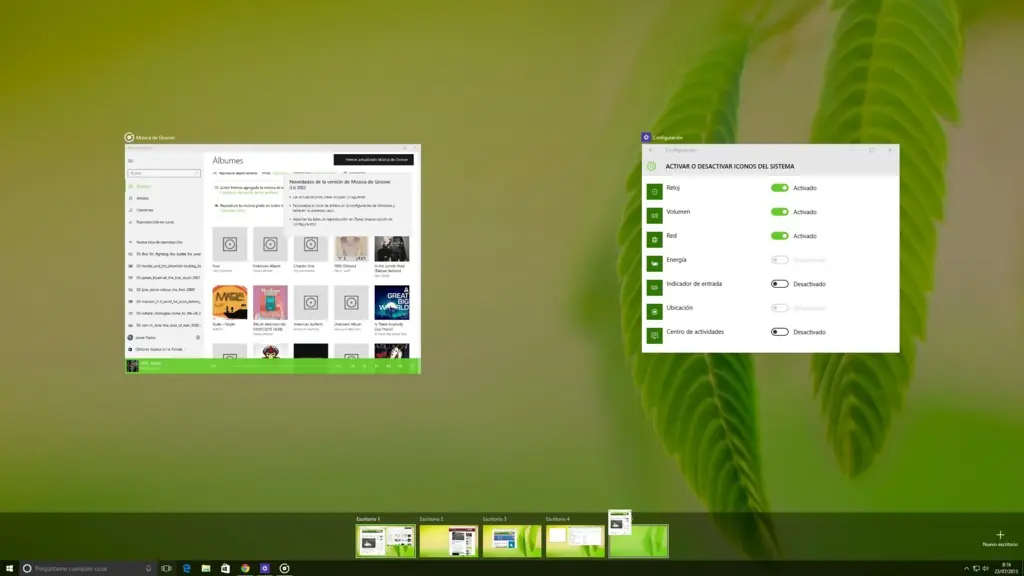1024x576 pixels.
Task: Activate the Centro de actividades toggle
Action: tap(779, 332)
